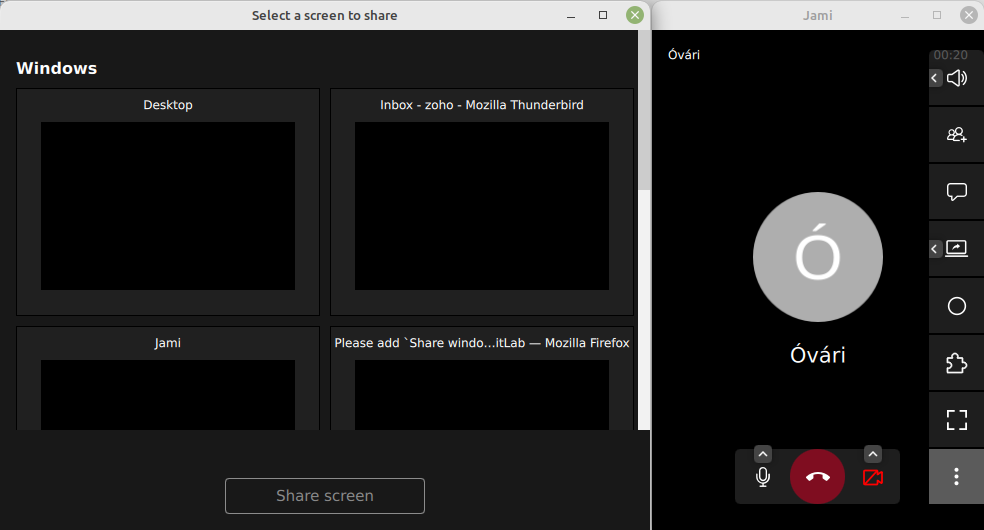984x530 pixels.
Task: Click the Share screen button
Action: point(325,496)
